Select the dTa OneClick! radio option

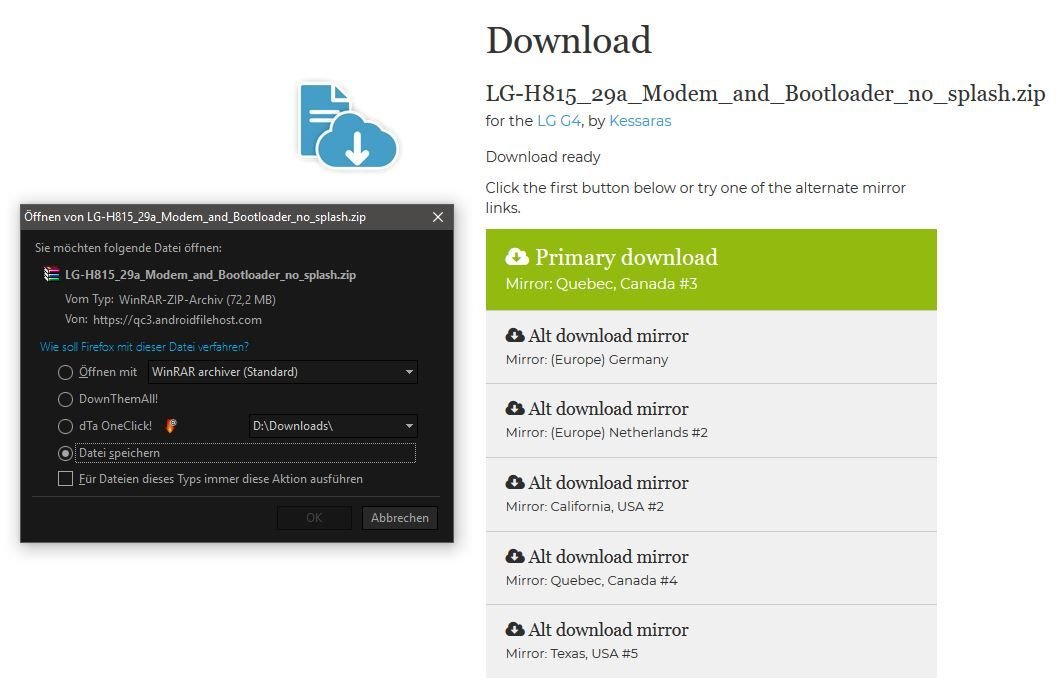[65, 426]
